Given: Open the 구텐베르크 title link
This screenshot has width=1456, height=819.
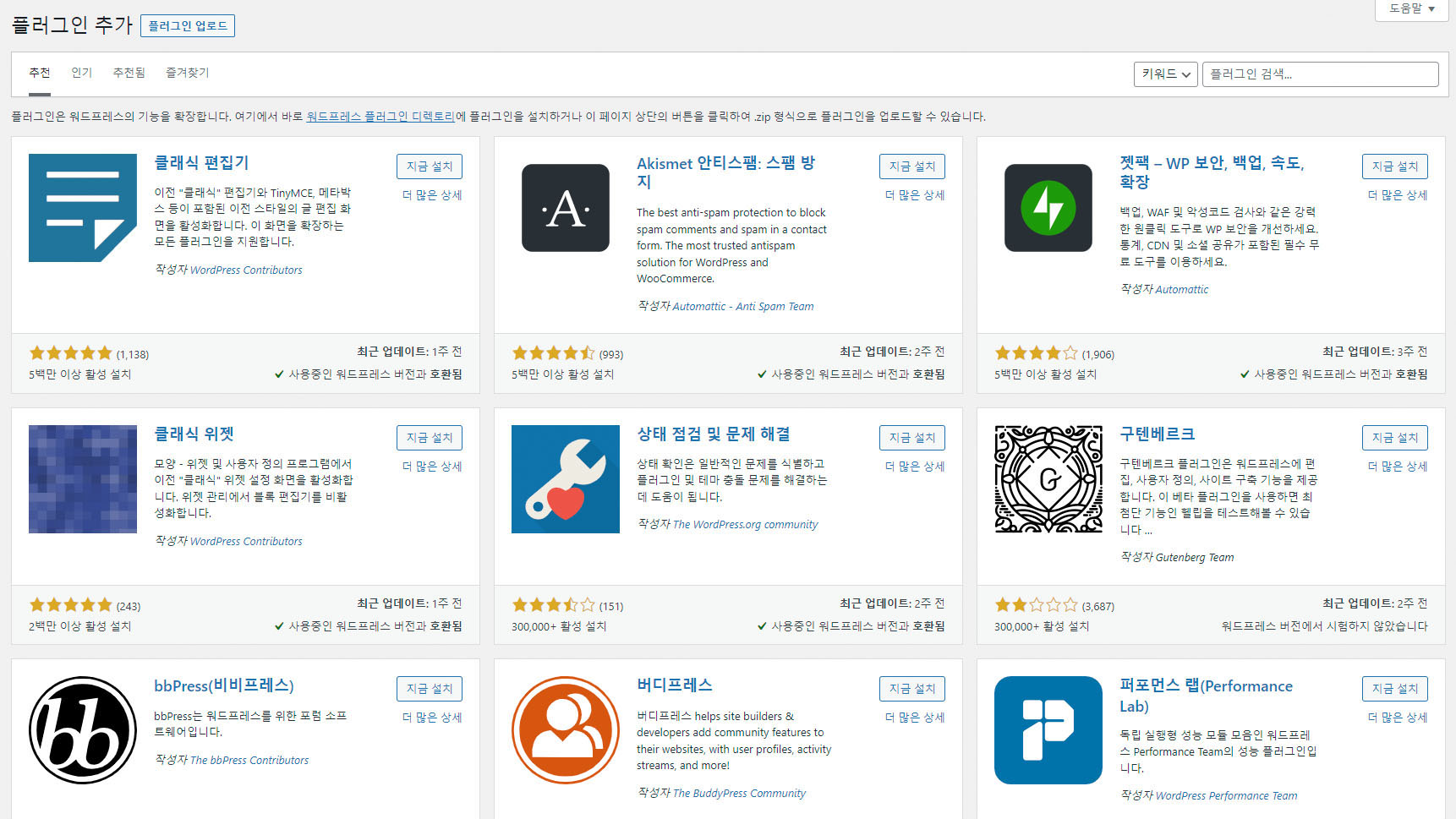Looking at the screenshot, I should tap(1157, 434).
